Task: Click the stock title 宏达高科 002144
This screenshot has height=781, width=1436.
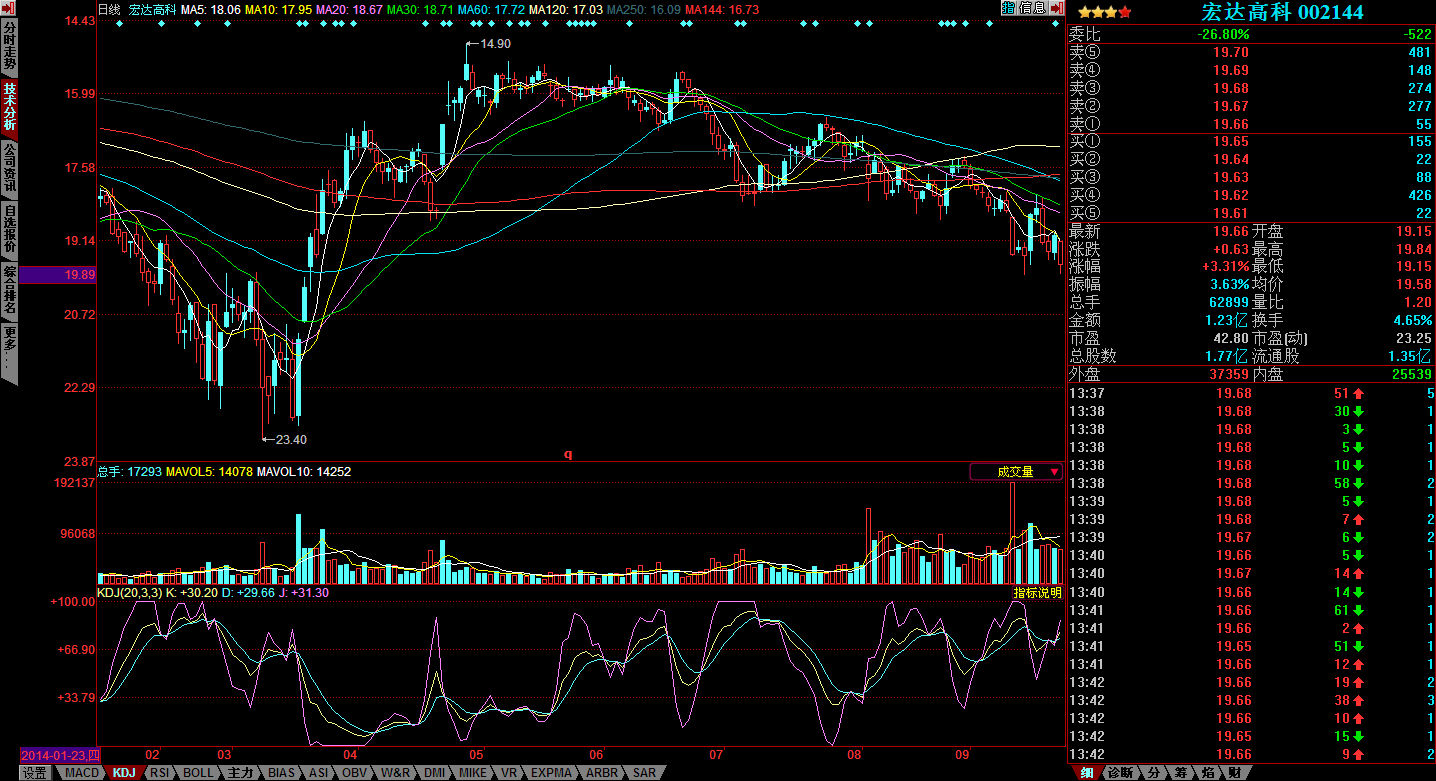Action: (1282, 12)
